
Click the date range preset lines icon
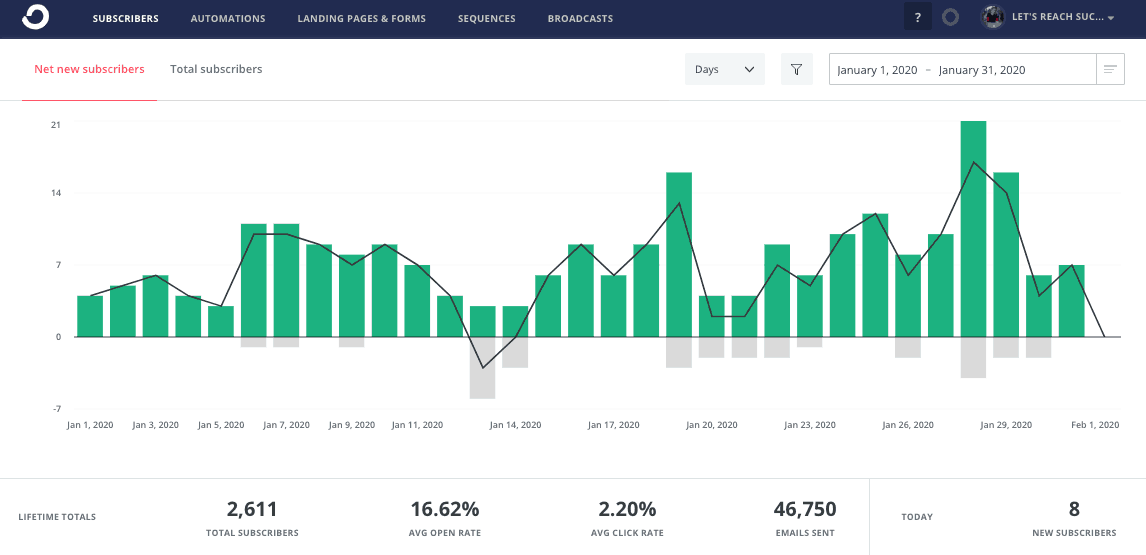tap(1110, 69)
